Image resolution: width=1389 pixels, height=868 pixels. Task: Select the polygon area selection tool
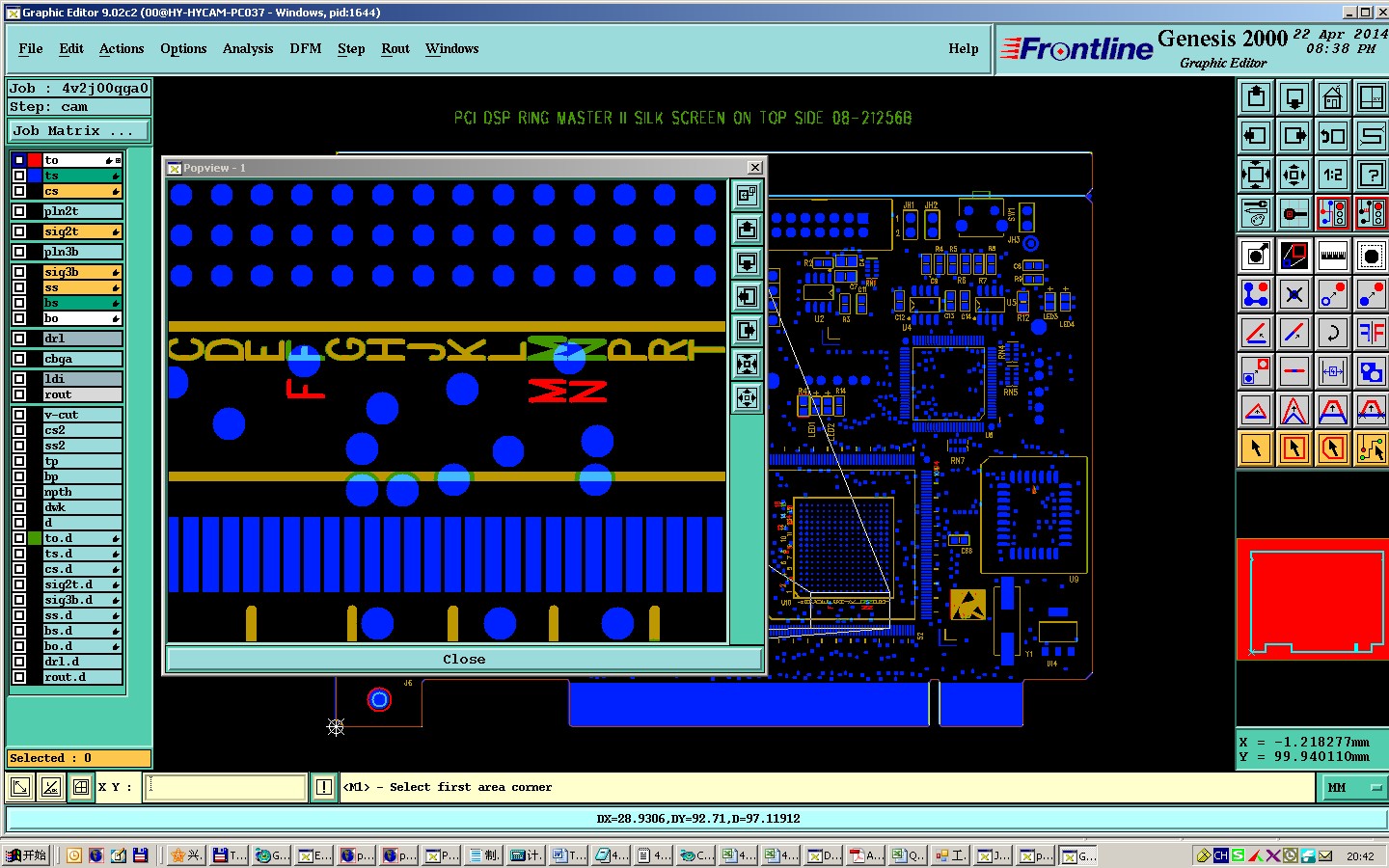1333,448
